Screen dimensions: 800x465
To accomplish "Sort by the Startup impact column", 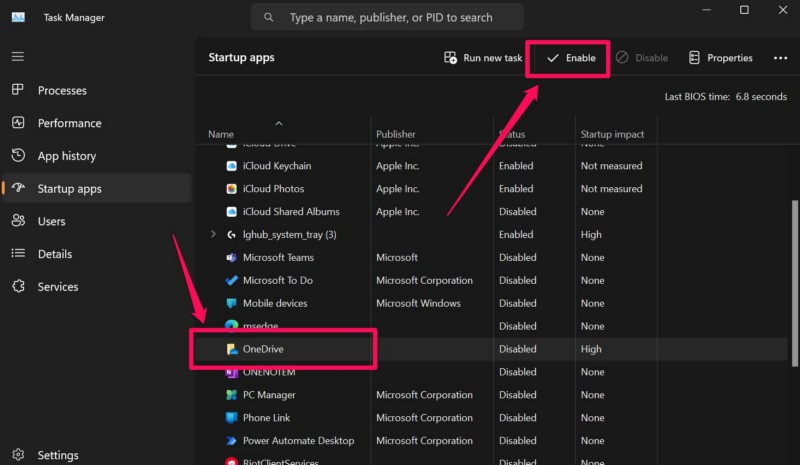I will pos(612,134).
